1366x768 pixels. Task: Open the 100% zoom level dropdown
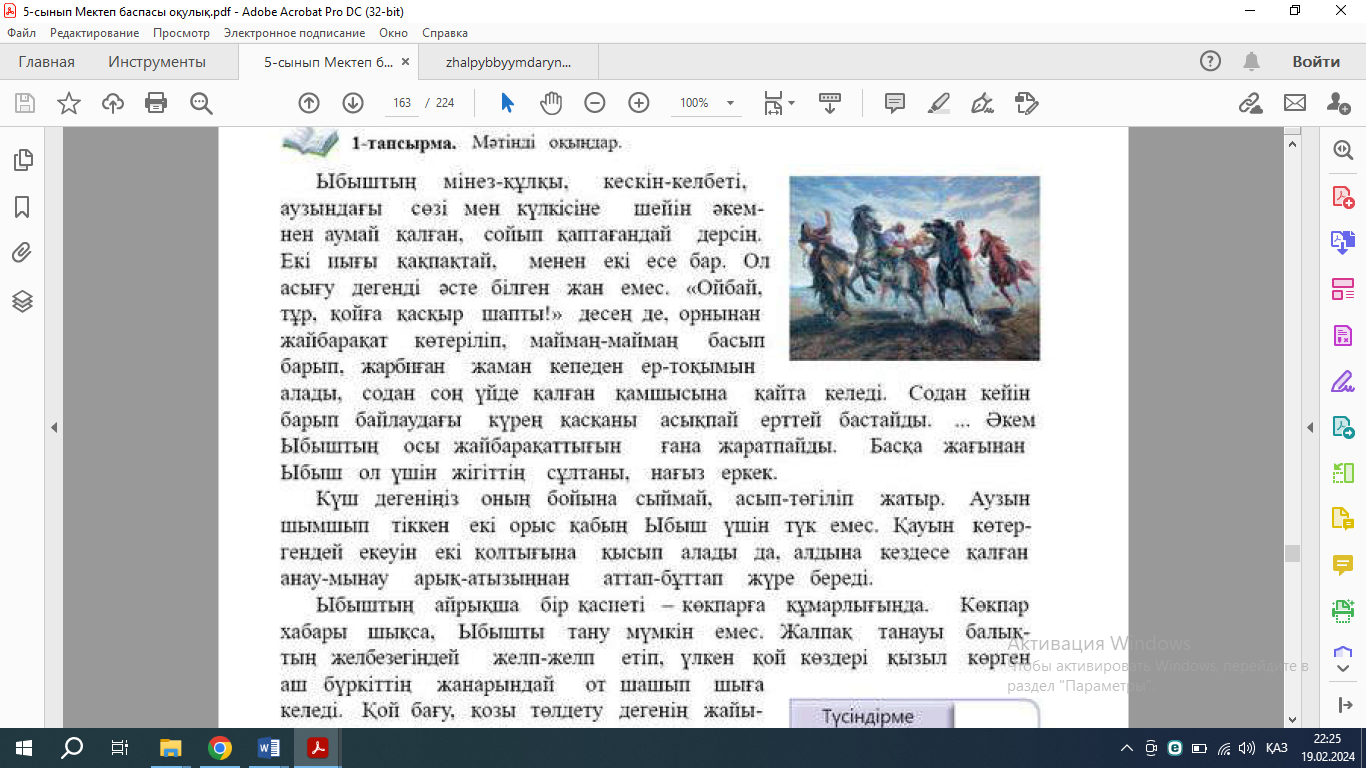[730, 103]
